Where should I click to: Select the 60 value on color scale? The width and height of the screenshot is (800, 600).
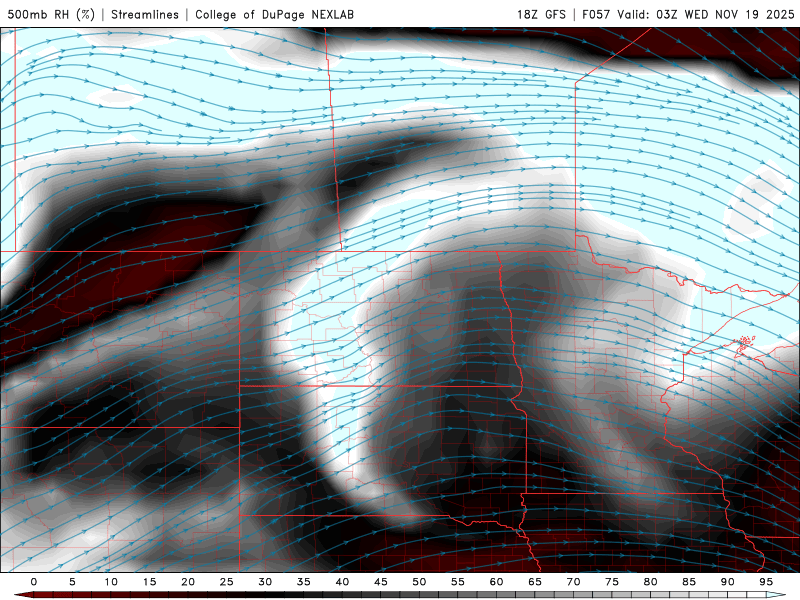(496, 582)
